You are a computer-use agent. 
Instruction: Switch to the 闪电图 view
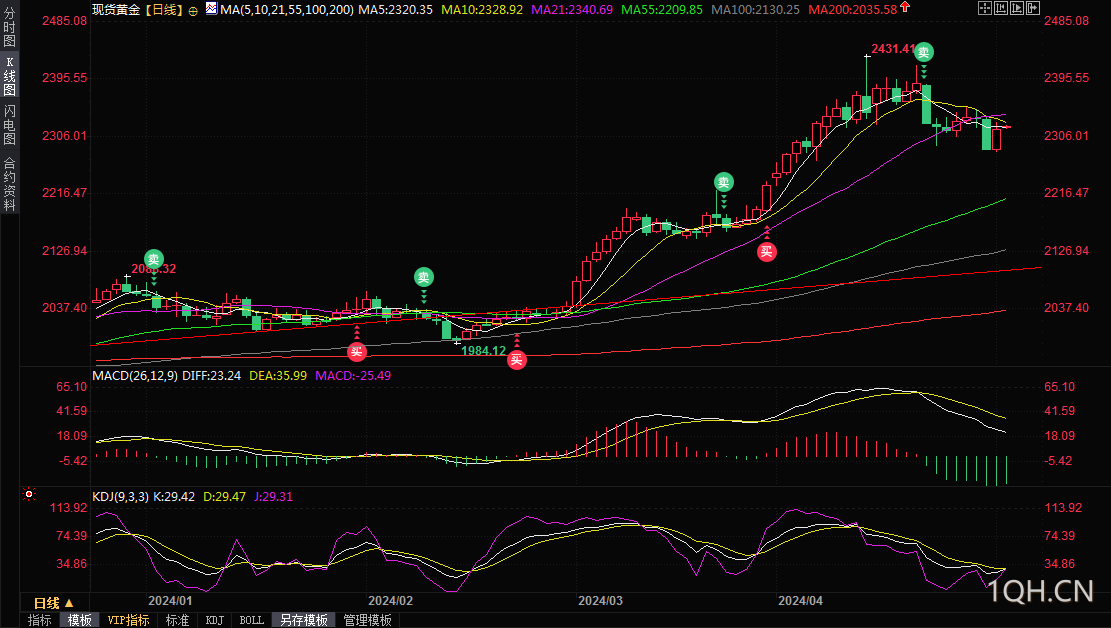[x=9, y=125]
